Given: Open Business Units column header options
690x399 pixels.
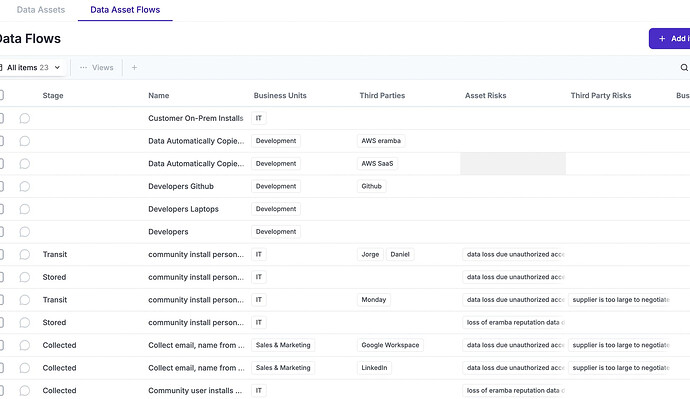Looking at the screenshot, I should pyautogui.click(x=280, y=95).
